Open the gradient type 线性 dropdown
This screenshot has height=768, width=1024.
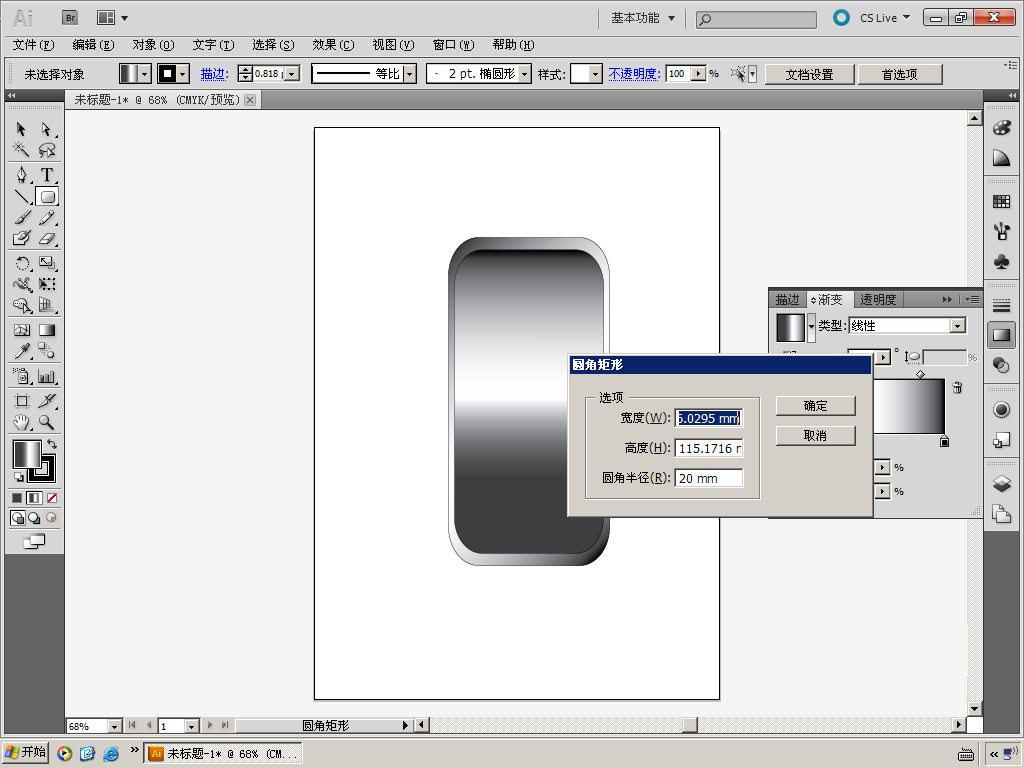[x=958, y=326]
